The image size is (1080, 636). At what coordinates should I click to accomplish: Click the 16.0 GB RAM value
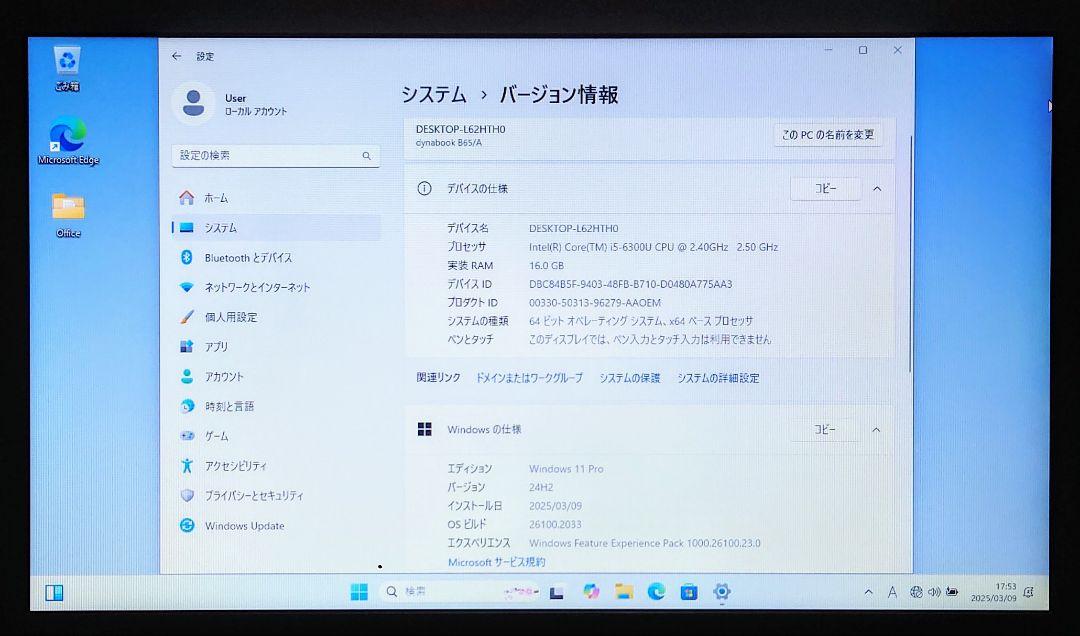[546, 265]
